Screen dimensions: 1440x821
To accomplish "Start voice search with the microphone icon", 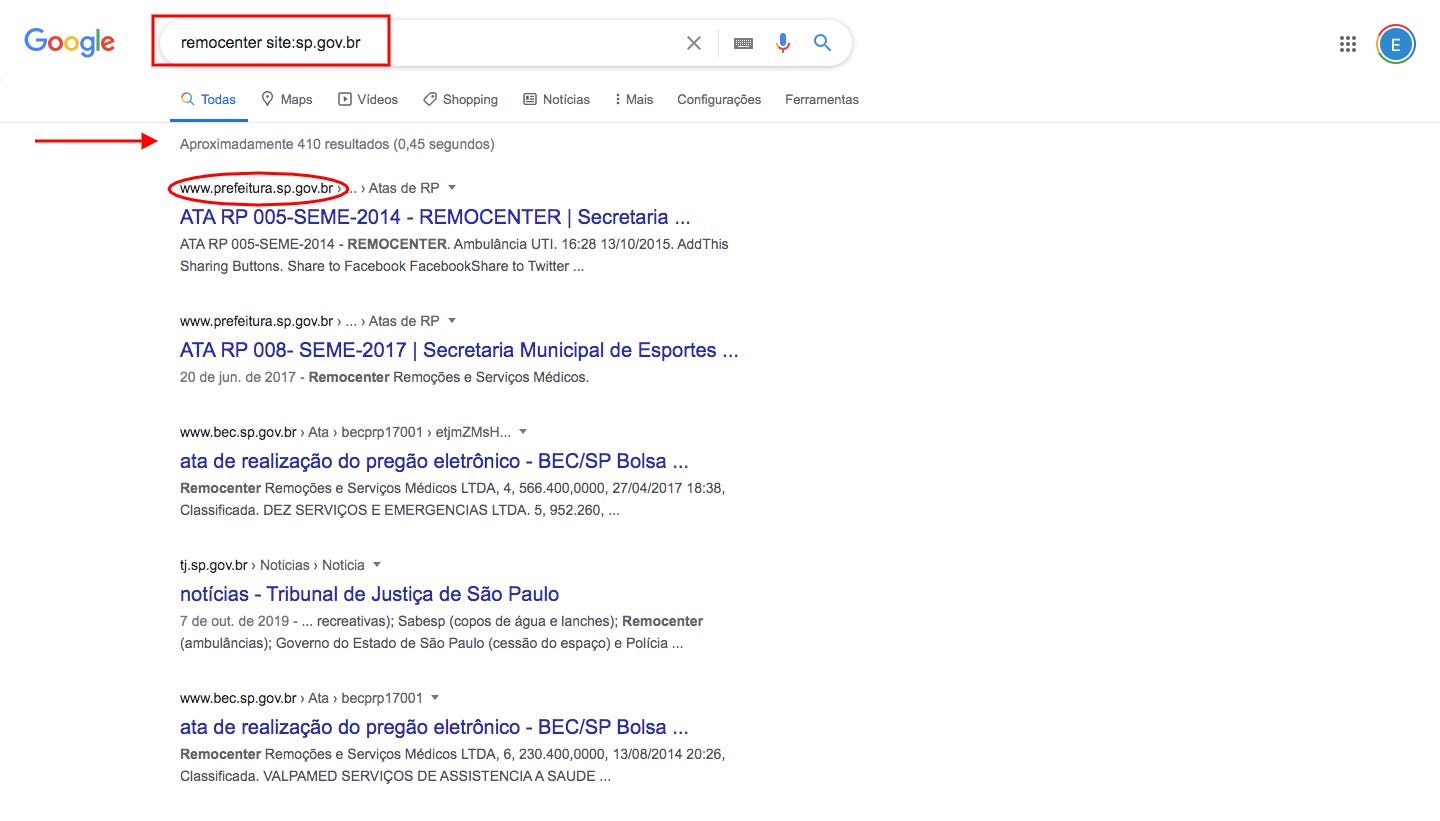I will pos(783,43).
